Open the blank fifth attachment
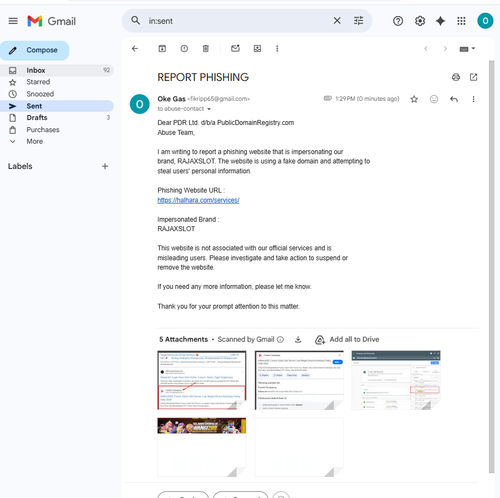The width and height of the screenshot is (500, 498). [299, 447]
